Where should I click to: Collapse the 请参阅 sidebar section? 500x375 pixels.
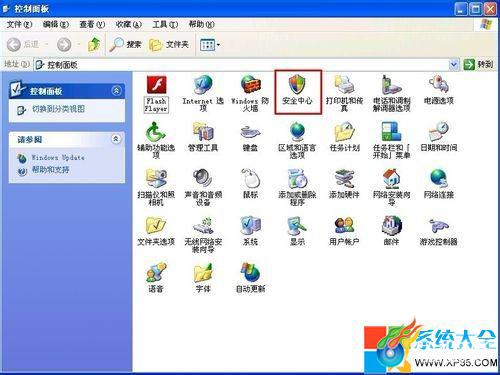point(116,139)
